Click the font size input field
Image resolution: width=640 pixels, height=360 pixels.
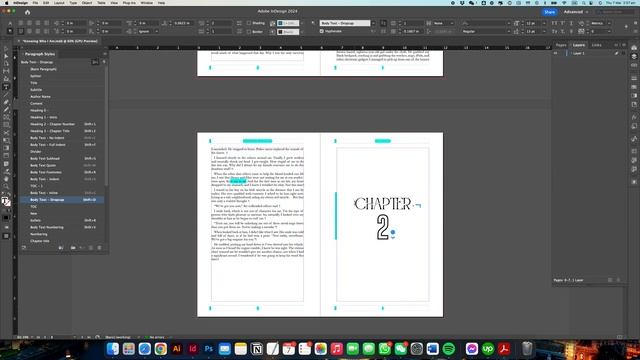click(533, 23)
